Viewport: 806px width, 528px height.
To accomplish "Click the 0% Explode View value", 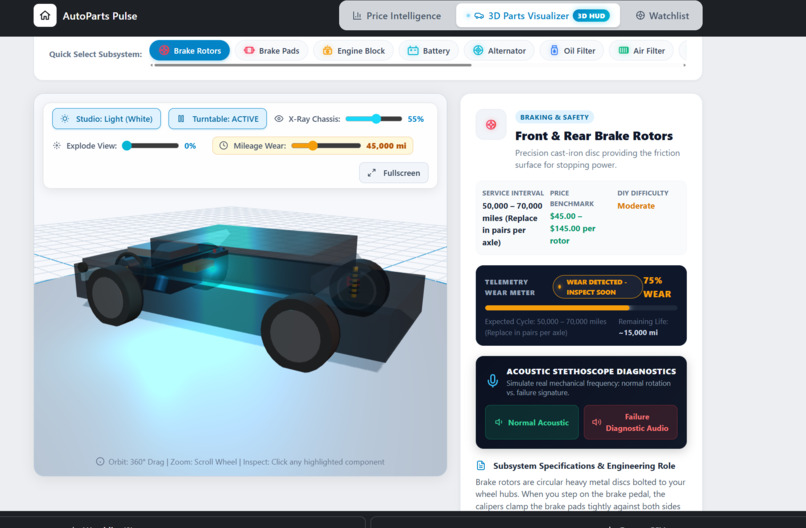I will click(x=190, y=145).
